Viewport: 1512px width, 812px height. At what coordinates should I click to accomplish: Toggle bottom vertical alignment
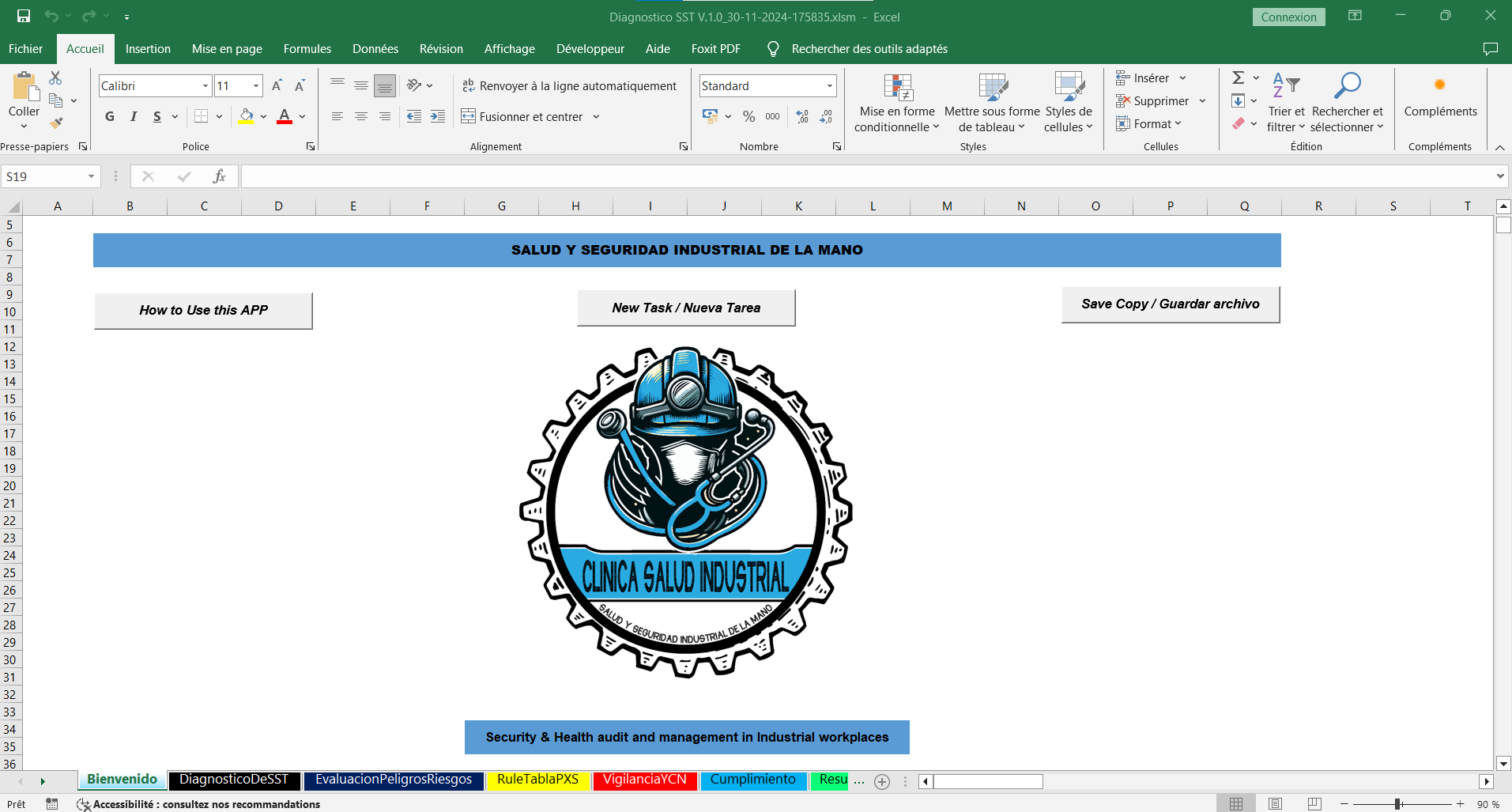coord(385,85)
